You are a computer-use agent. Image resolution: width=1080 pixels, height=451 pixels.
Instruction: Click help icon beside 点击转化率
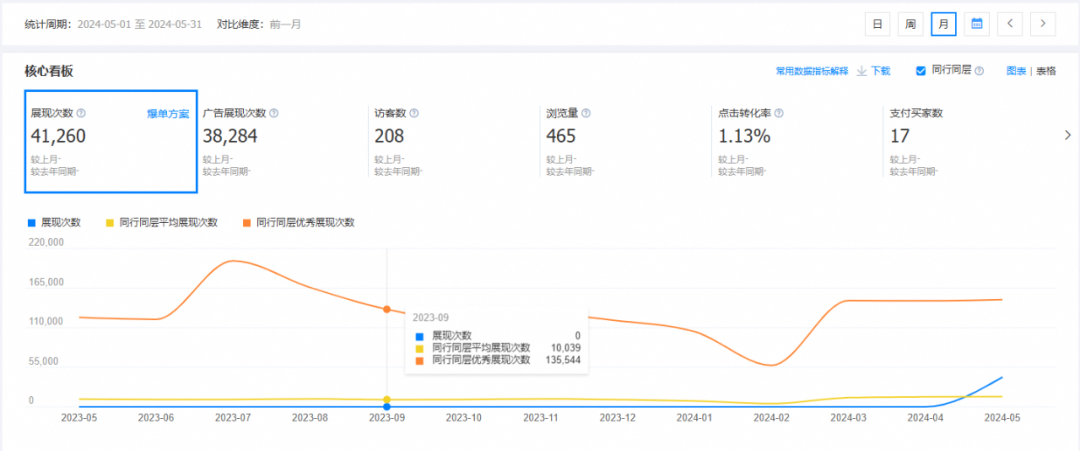coord(778,113)
